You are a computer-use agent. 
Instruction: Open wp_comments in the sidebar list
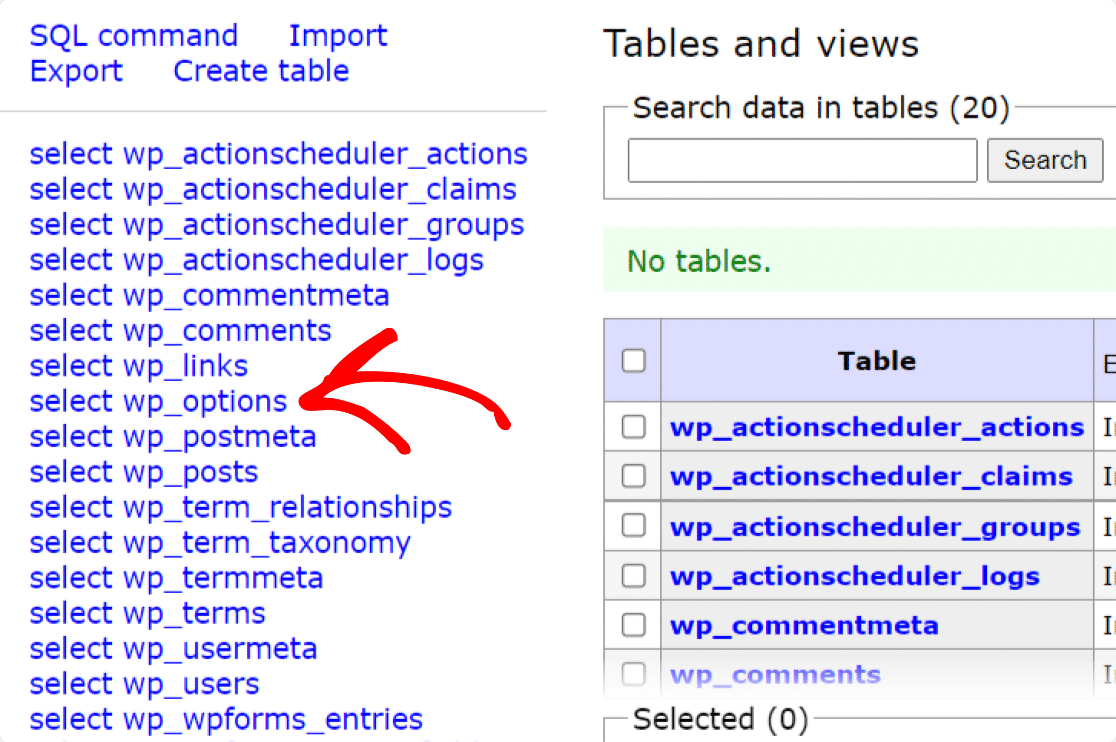click(227, 332)
